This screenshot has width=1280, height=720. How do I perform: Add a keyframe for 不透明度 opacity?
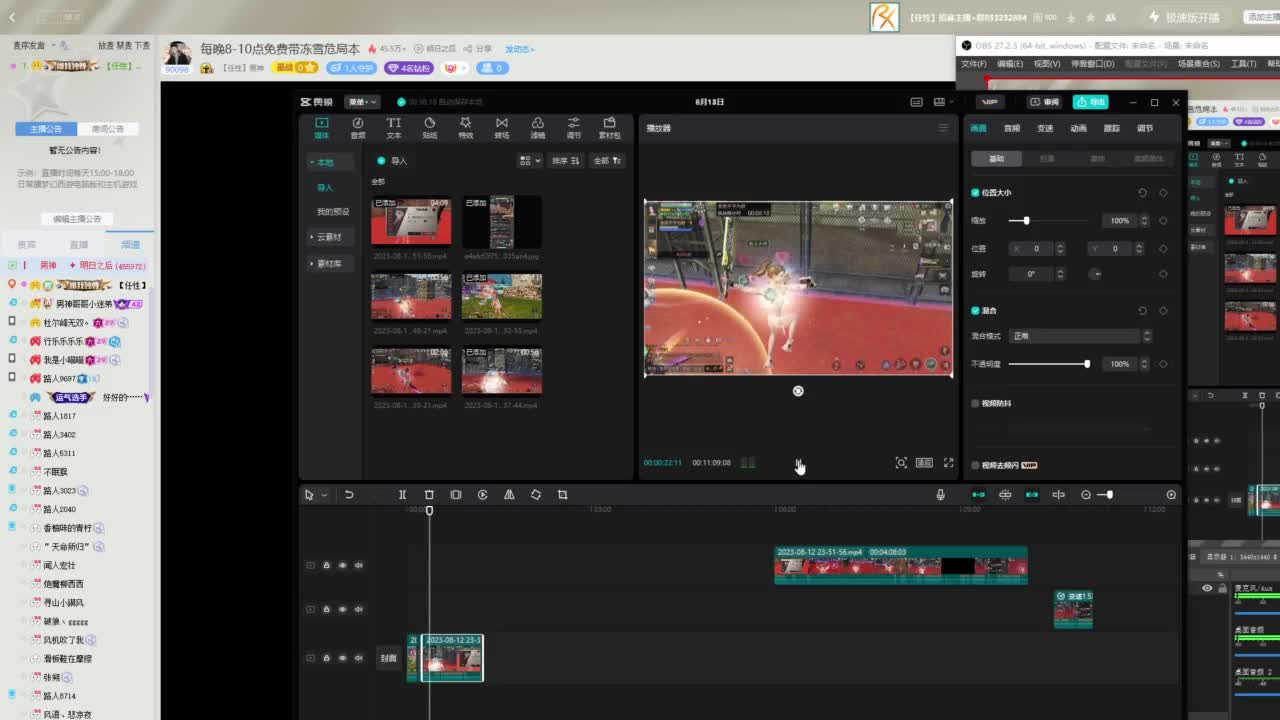click(1163, 364)
